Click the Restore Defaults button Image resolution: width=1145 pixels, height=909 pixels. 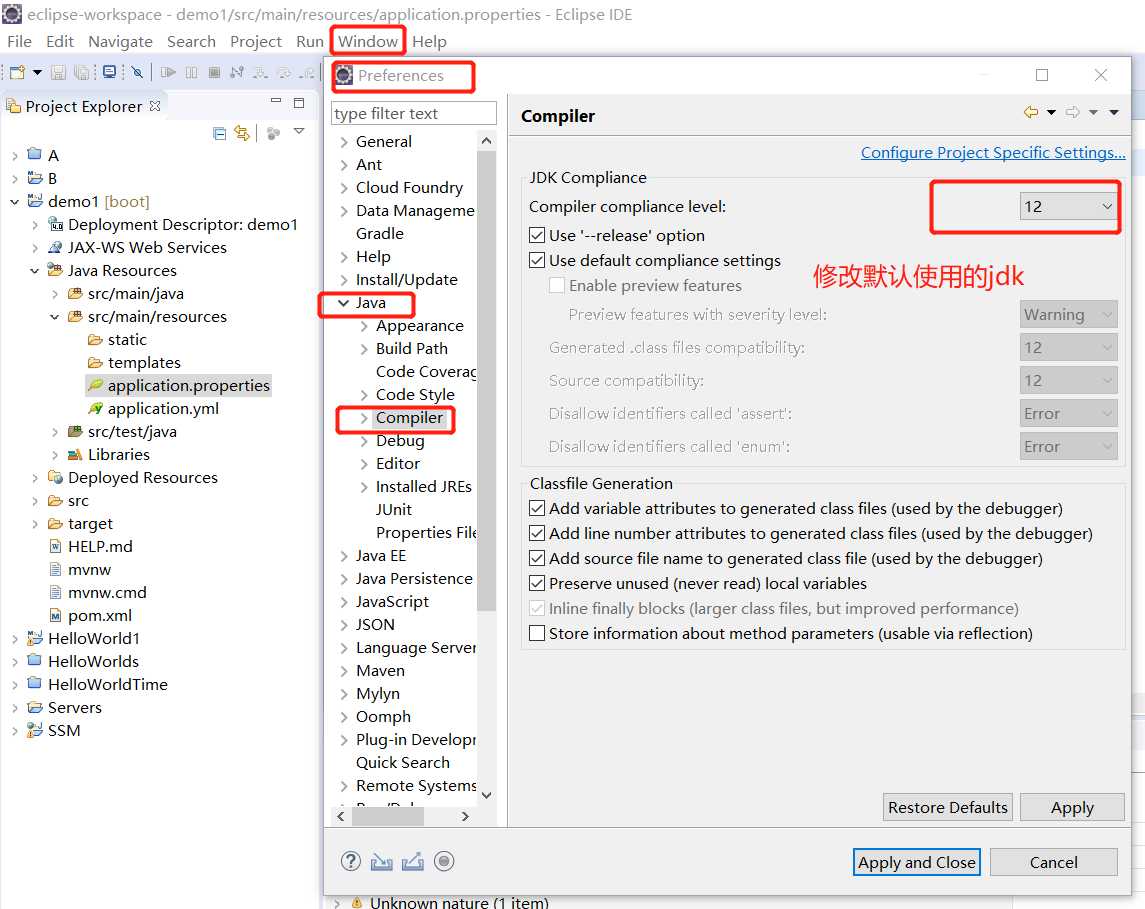[x=948, y=808]
